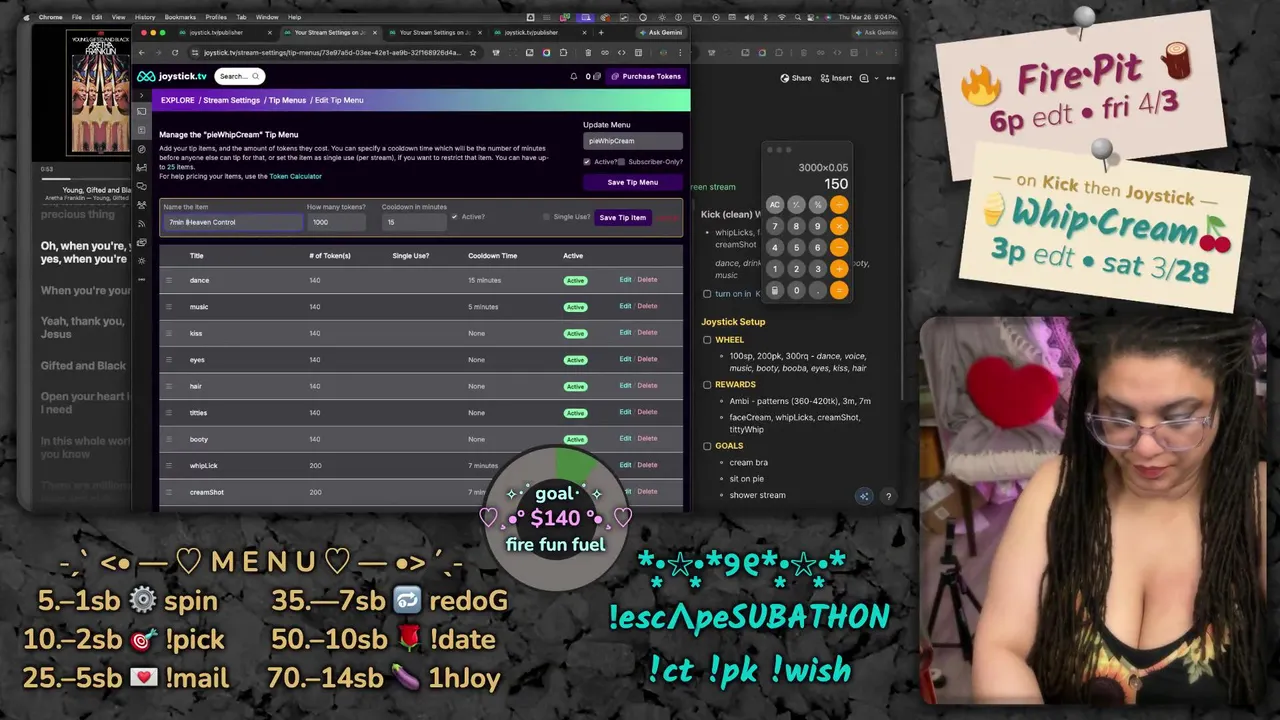This screenshot has width=1280, height=720.
Task: Check the GOALS checkbox in notes
Action: [x=707, y=446]
